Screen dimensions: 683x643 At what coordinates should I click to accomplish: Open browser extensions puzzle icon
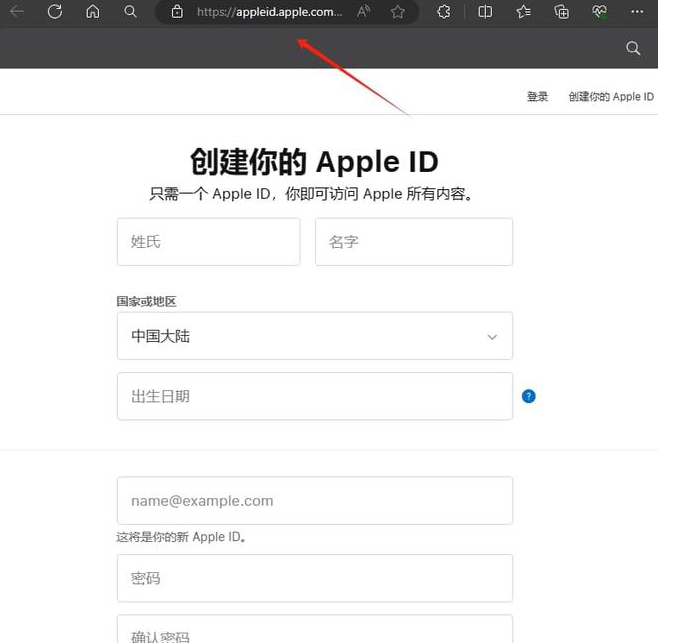point(443,12)
